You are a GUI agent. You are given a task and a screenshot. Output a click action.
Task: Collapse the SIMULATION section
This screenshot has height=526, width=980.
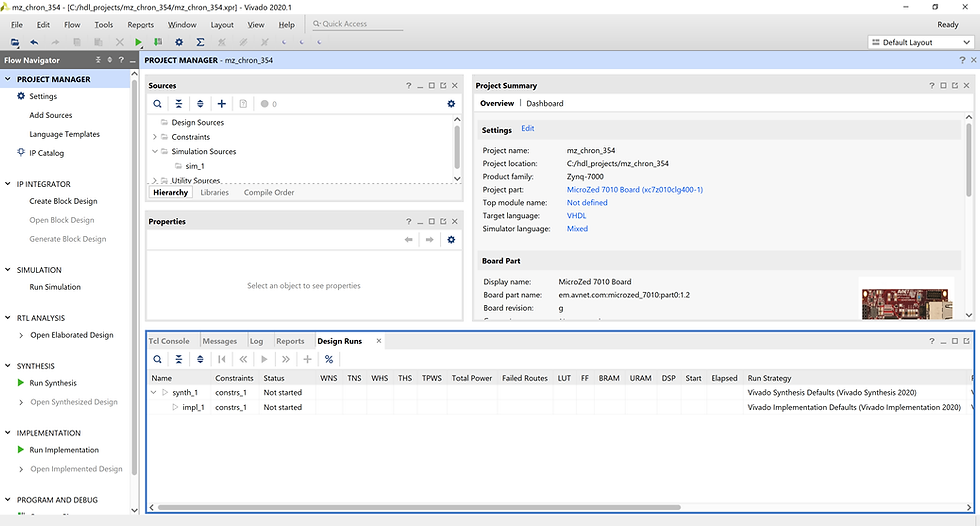tap(8, 270)
